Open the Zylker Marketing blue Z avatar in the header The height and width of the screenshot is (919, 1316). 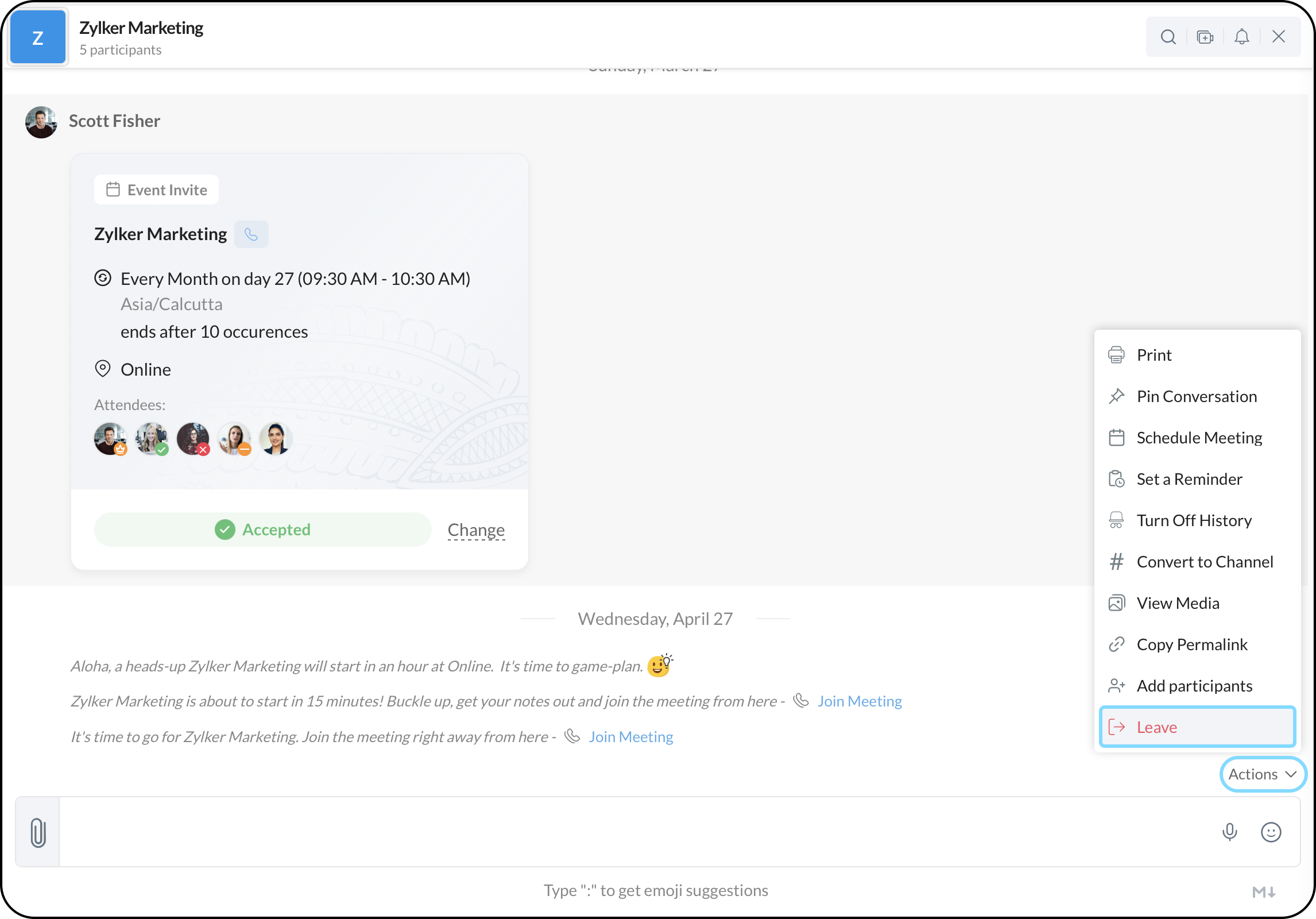[x=38, y=38]
